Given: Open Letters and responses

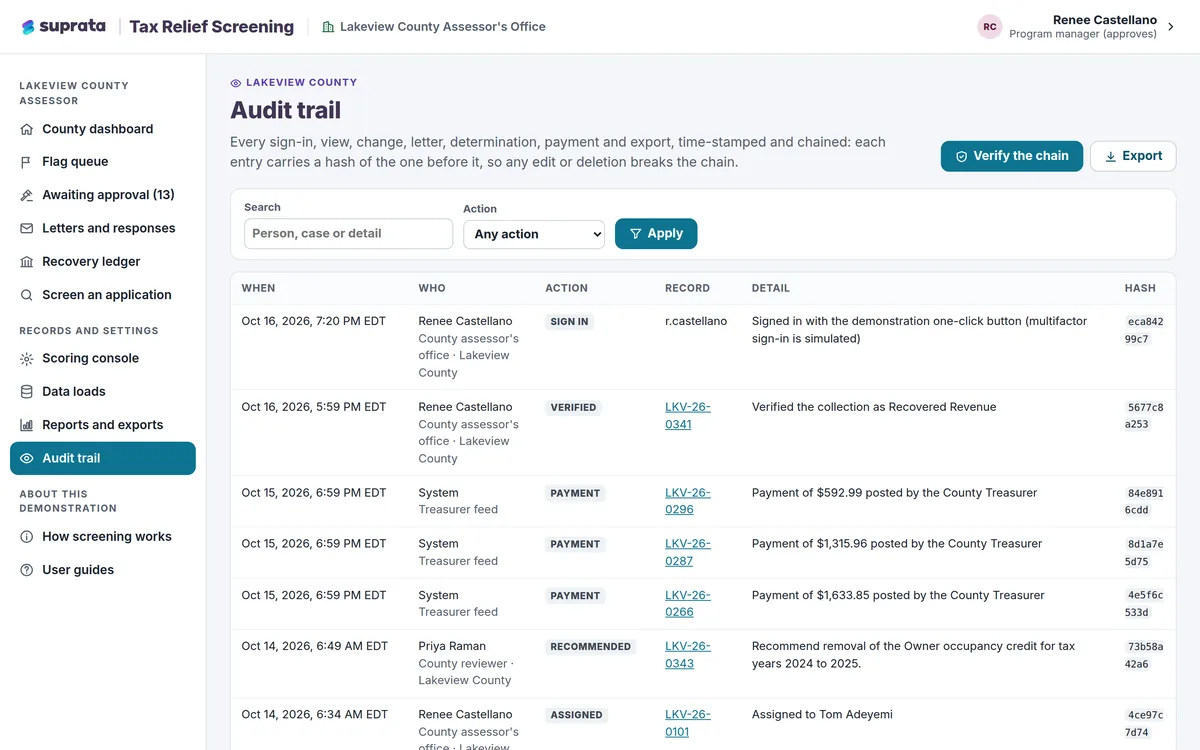Looking at the screenshot, I should [x=103, y=228].
